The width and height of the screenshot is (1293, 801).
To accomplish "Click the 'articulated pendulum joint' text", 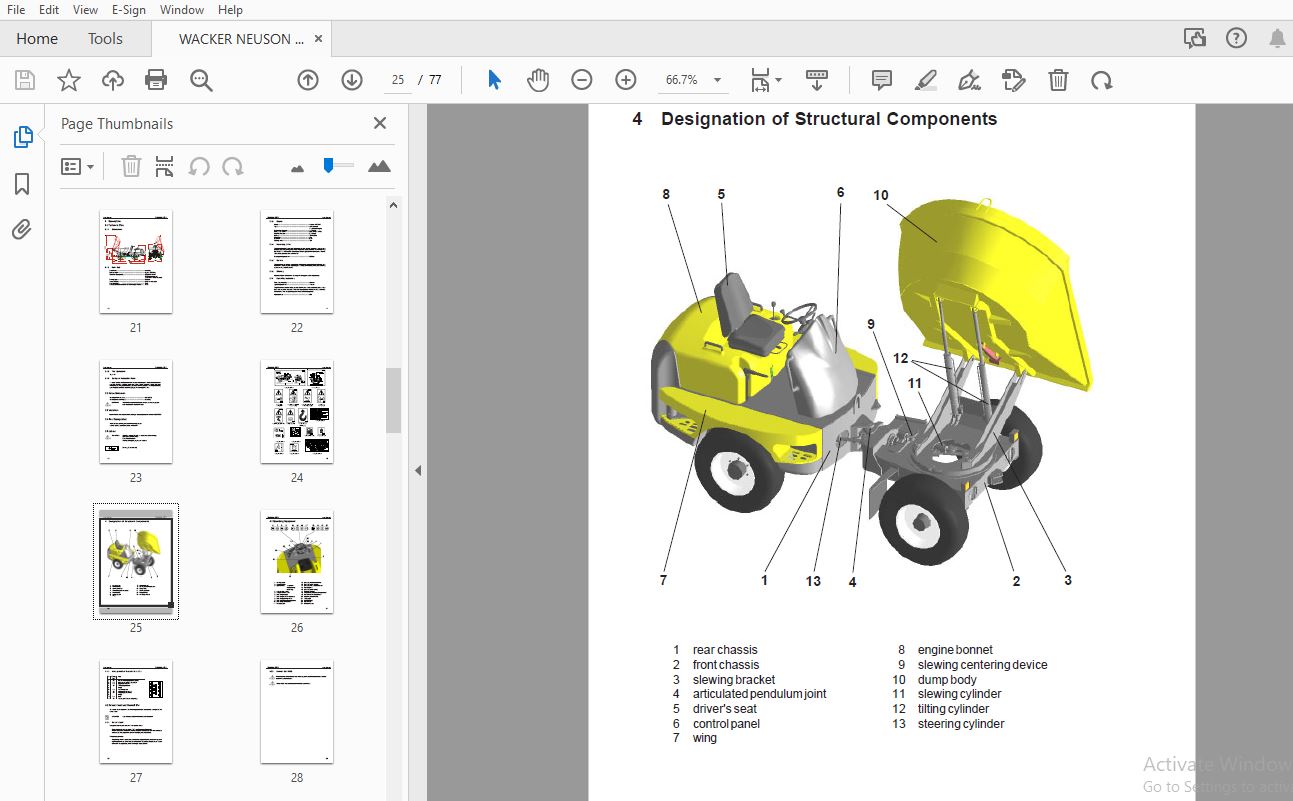I will [759, 694].
